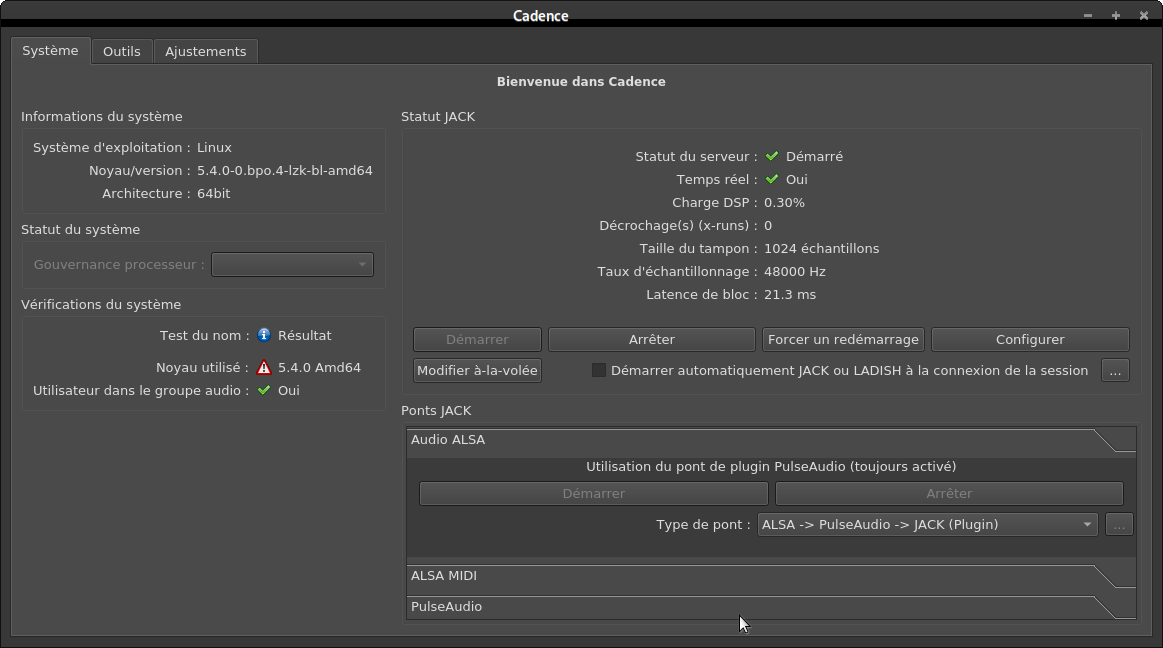Click the green checkmark for audio group user
1163x648 pixels.
[x=264, y=390]
